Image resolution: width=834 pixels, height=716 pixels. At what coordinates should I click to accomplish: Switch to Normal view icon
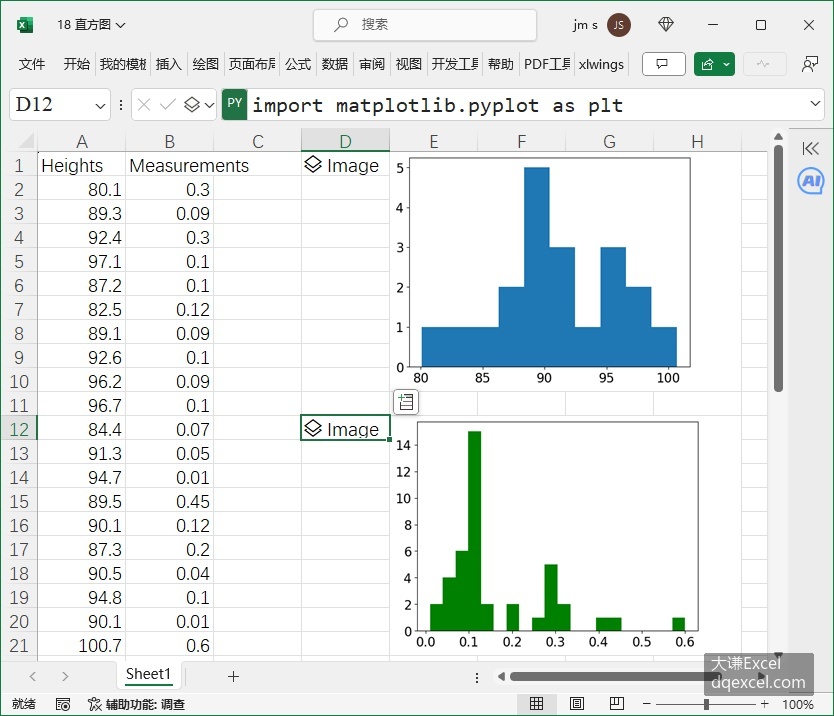point(536,704)
